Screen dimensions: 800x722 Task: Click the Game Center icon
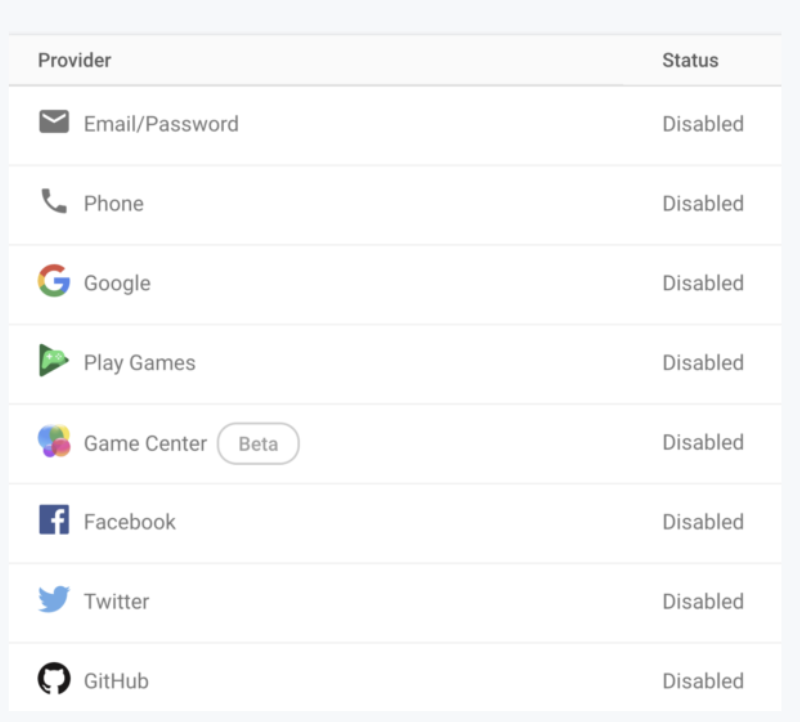54,441
